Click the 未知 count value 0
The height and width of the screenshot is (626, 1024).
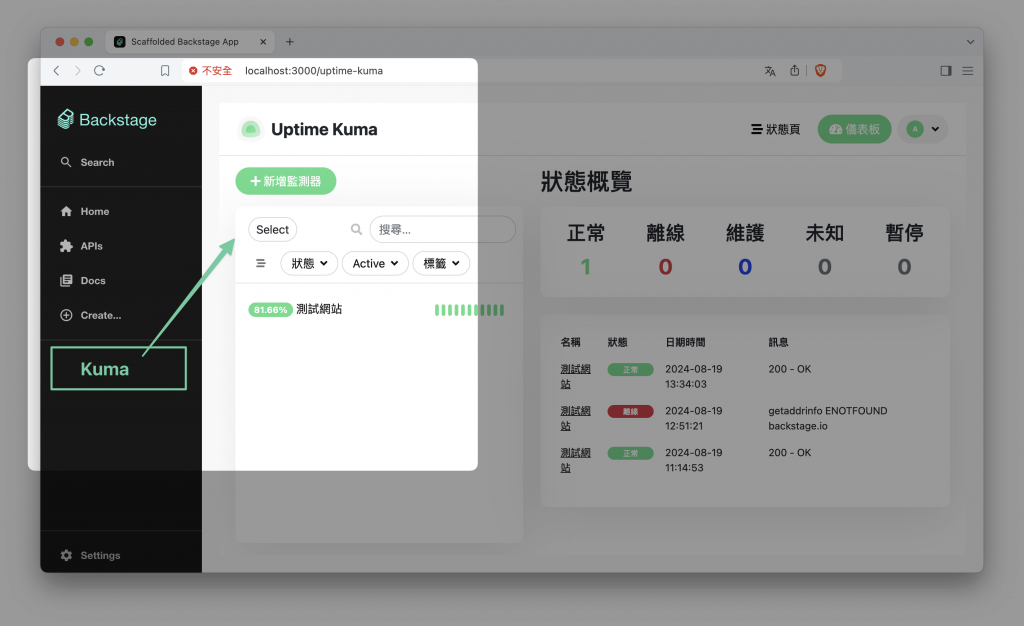click(x=825, y=266)
